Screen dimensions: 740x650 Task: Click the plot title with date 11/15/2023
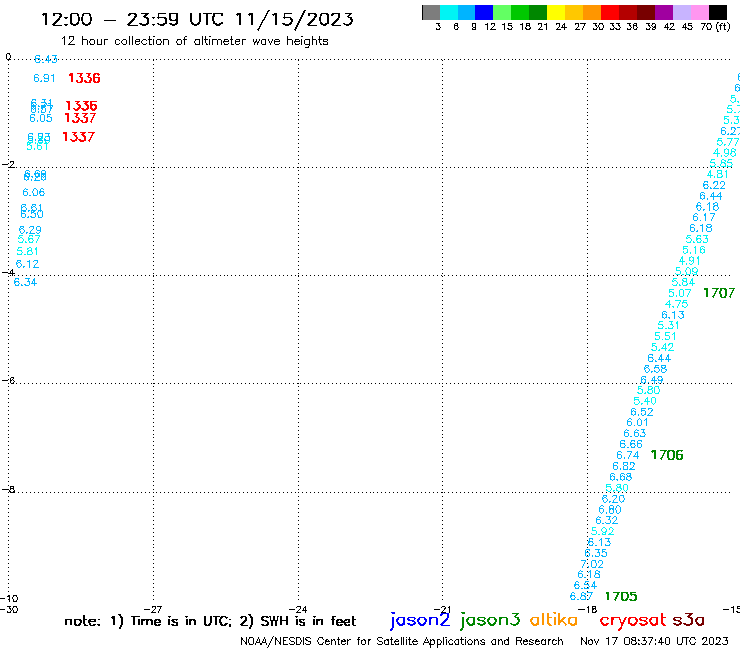[197, 19]
